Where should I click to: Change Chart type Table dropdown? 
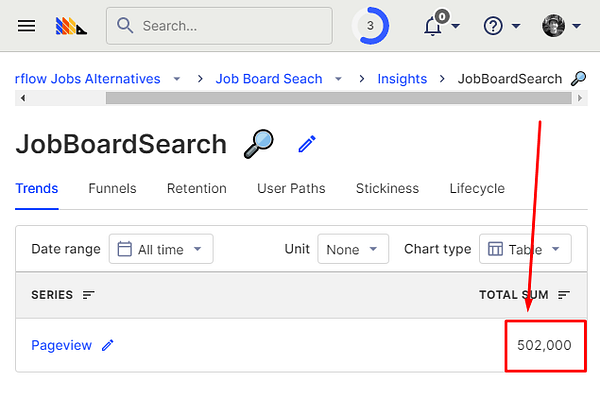pyautogui.click(x=525, y=249)
